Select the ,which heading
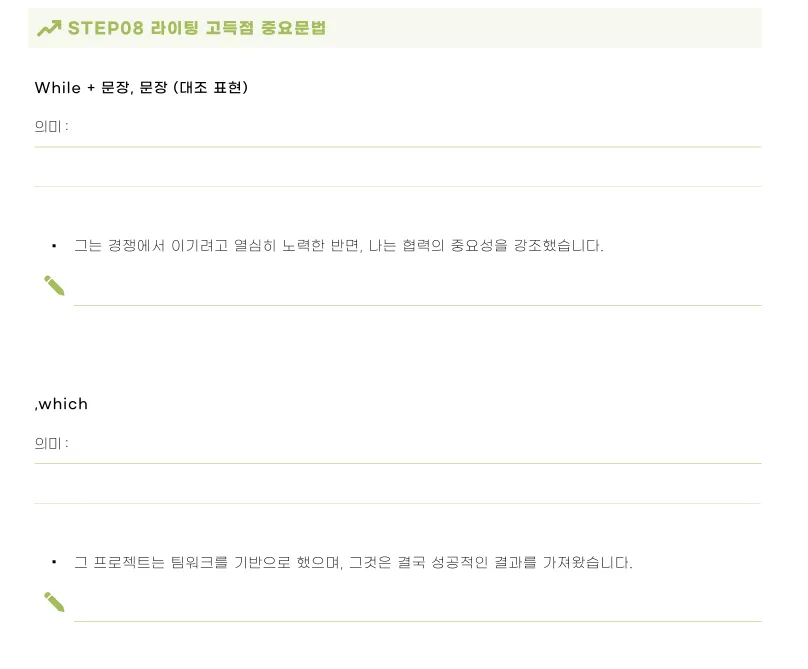Screen dimensions: 808x669 click(x=61, y=404)
